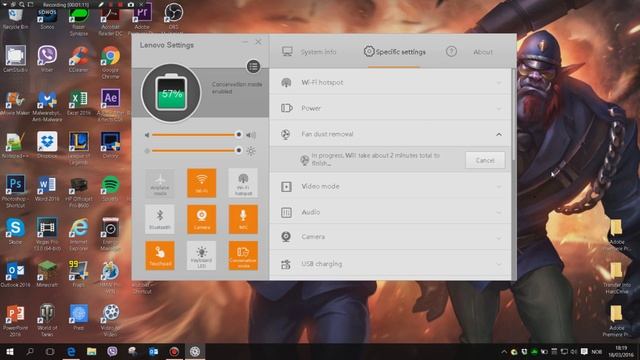The image size is (640, 360).
Task: Open taskbar Search
Action: pos(30,352)
